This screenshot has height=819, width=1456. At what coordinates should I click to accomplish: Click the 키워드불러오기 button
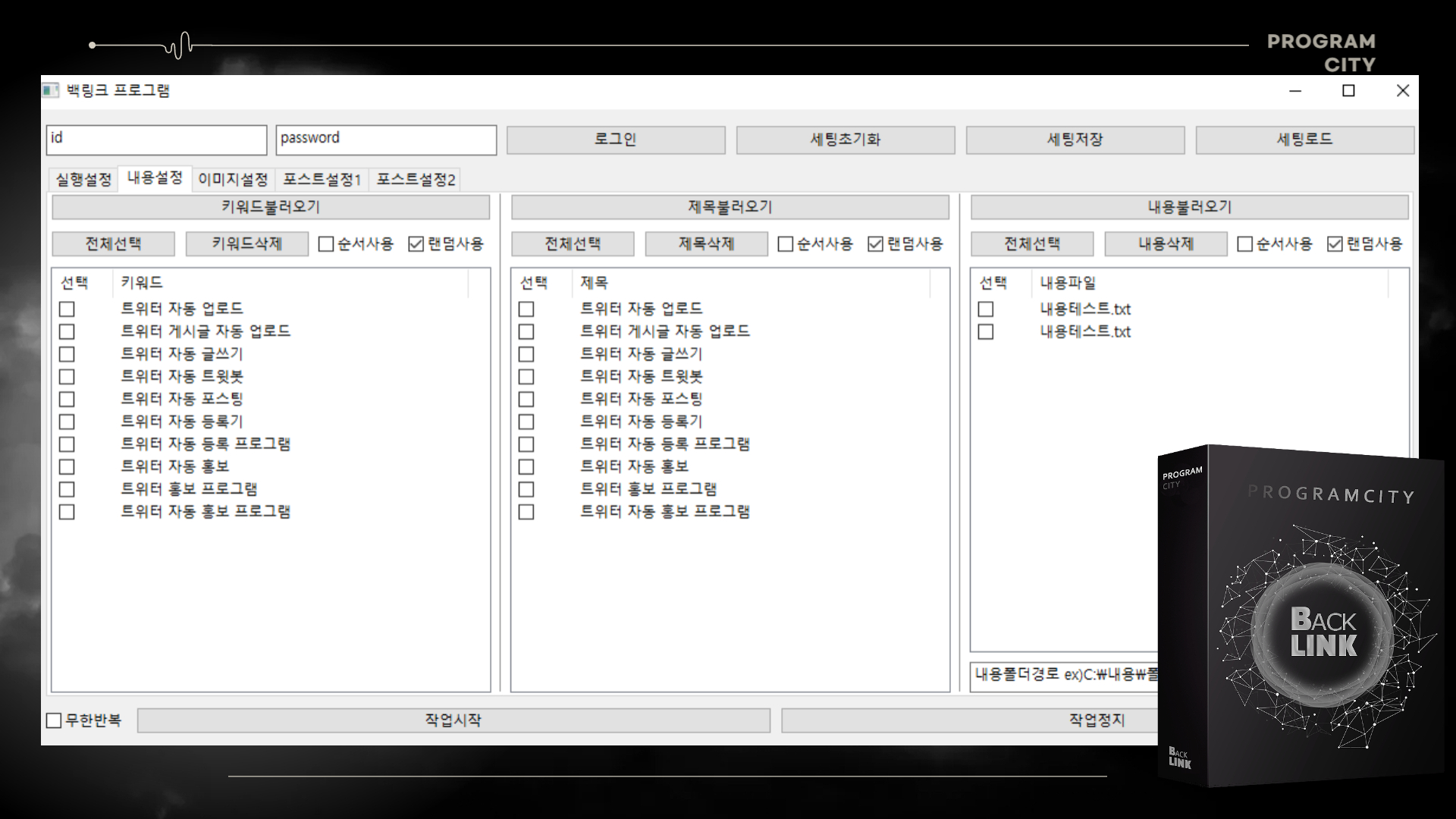point(271,207)
